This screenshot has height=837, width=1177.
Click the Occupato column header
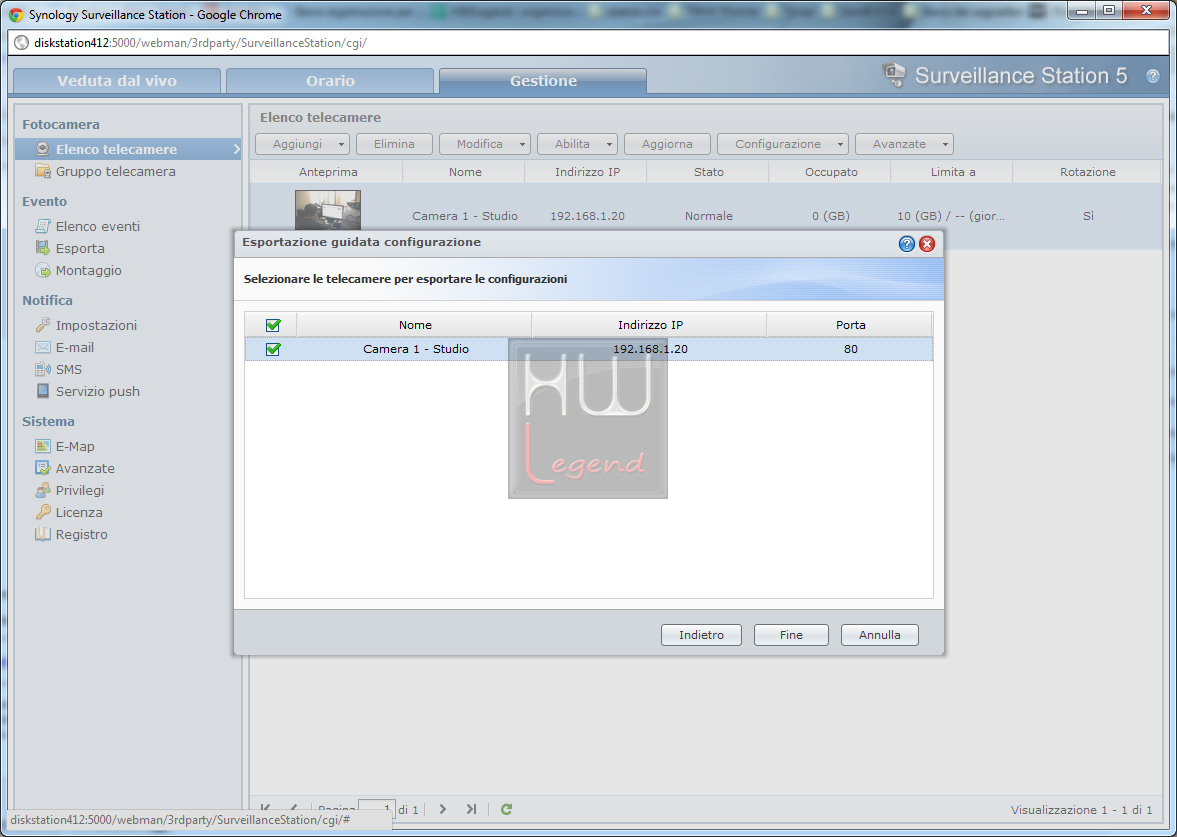point(831,172)
